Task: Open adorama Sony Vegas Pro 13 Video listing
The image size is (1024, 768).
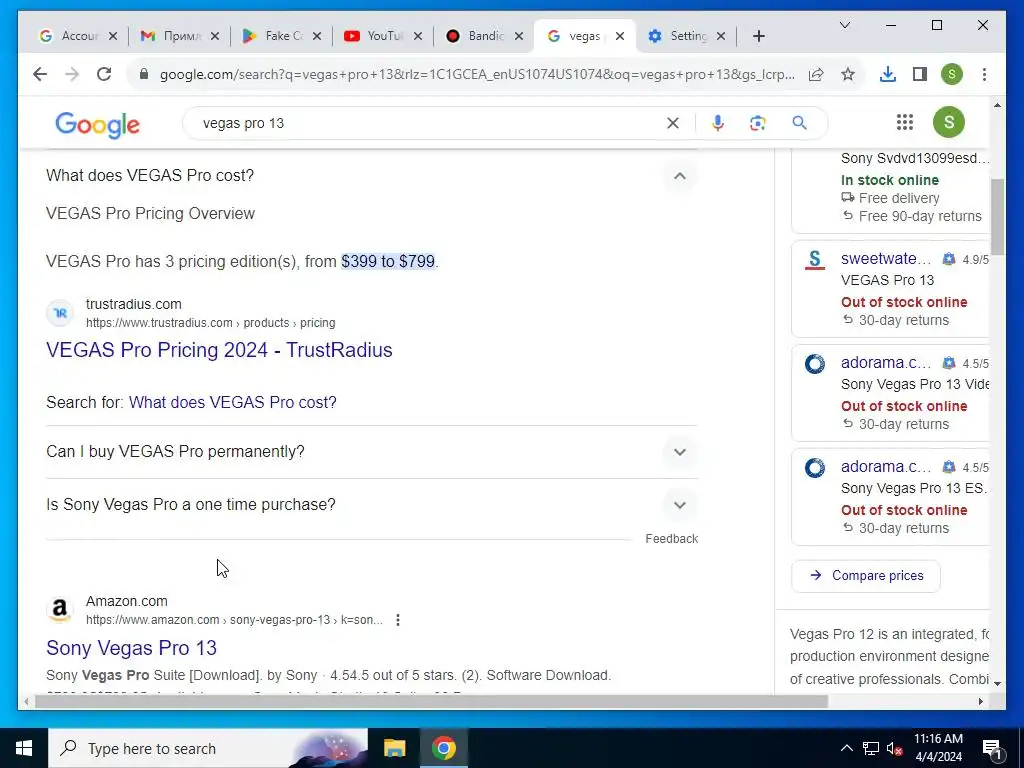Action: (x=891, y=392)
